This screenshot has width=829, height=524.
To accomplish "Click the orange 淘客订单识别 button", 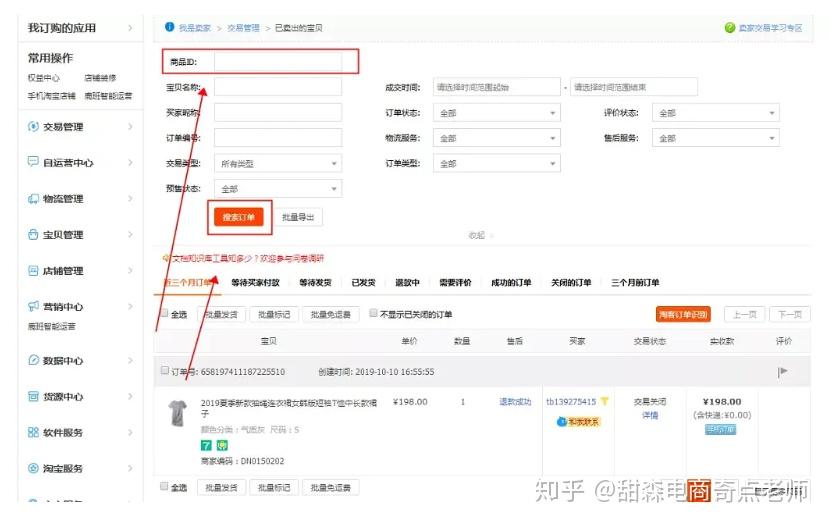I will click(x=683, y=314).
